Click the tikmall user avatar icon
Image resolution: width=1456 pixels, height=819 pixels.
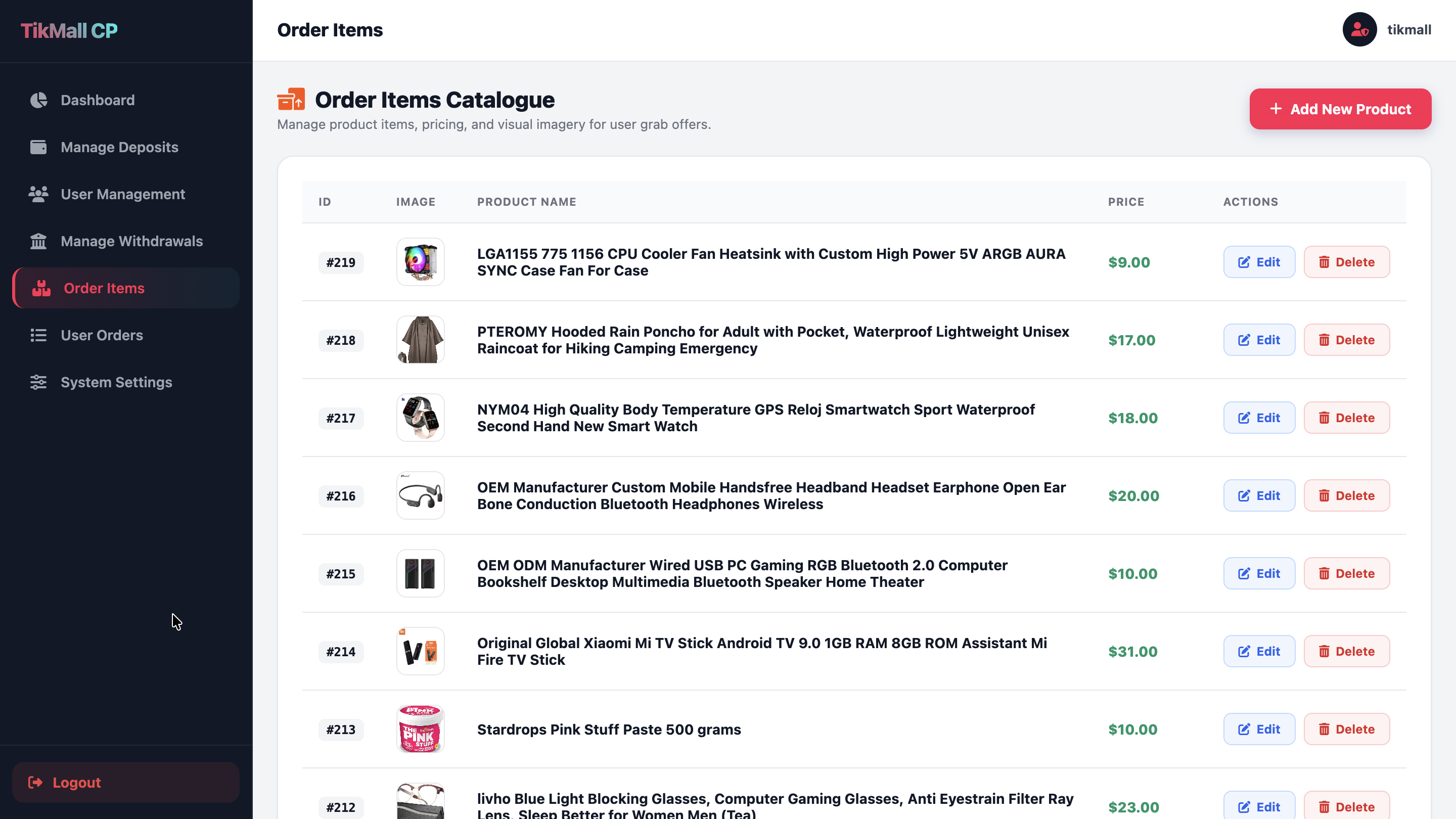pos(1359,29)
